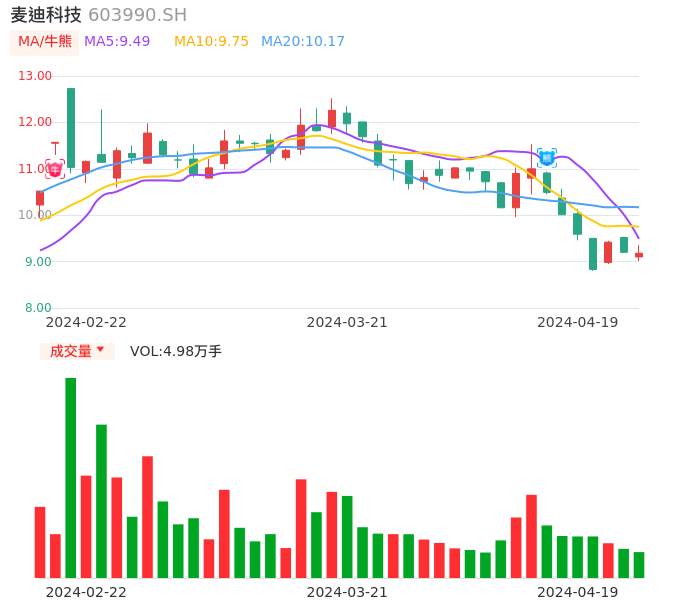Click the last green volume bar on right
The width and height of the screenshot is (686, 606).
pyautogui.click(x=639, y=565)
